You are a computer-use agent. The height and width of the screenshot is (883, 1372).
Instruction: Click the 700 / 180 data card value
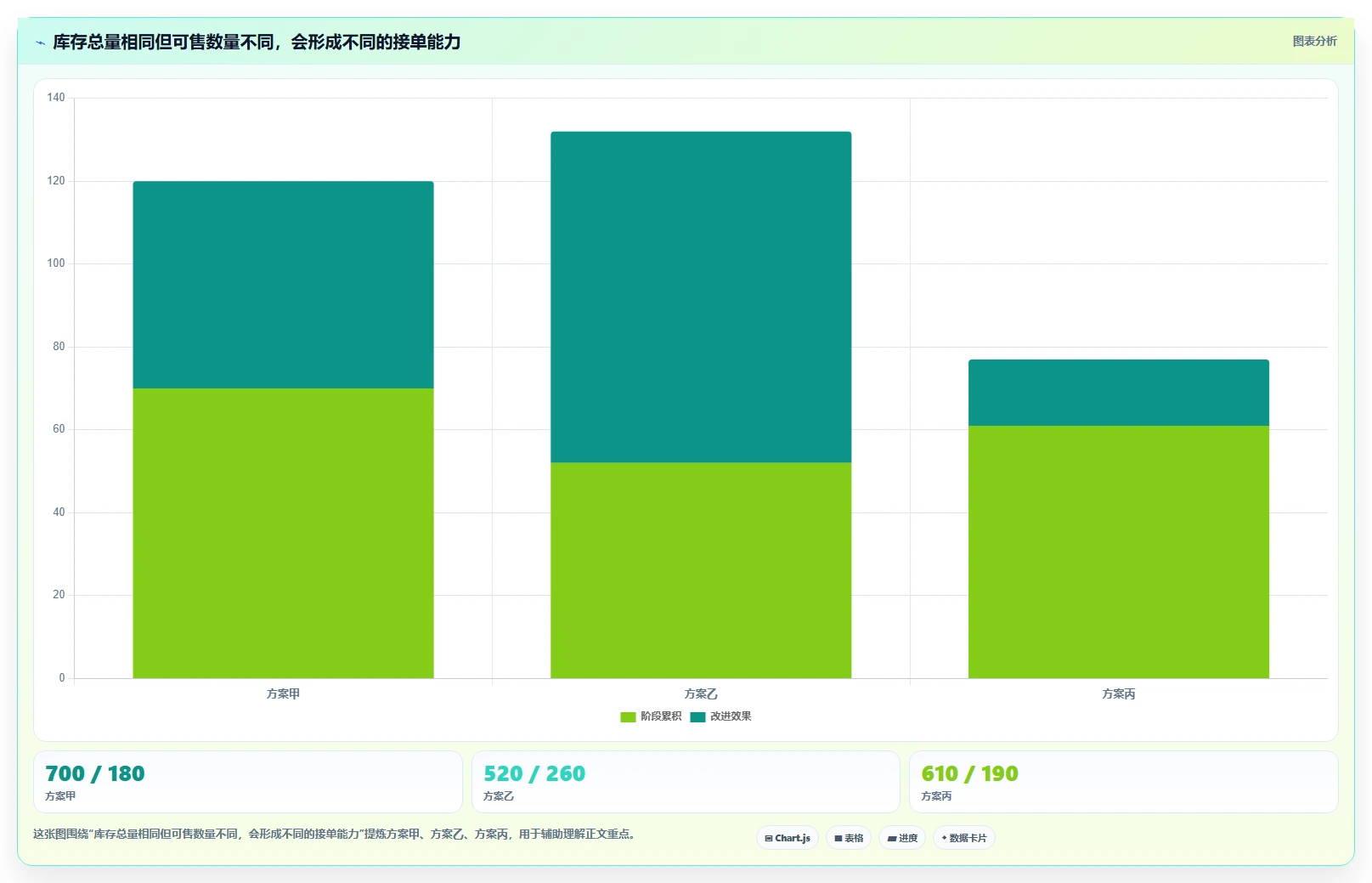tap(95, 774)
